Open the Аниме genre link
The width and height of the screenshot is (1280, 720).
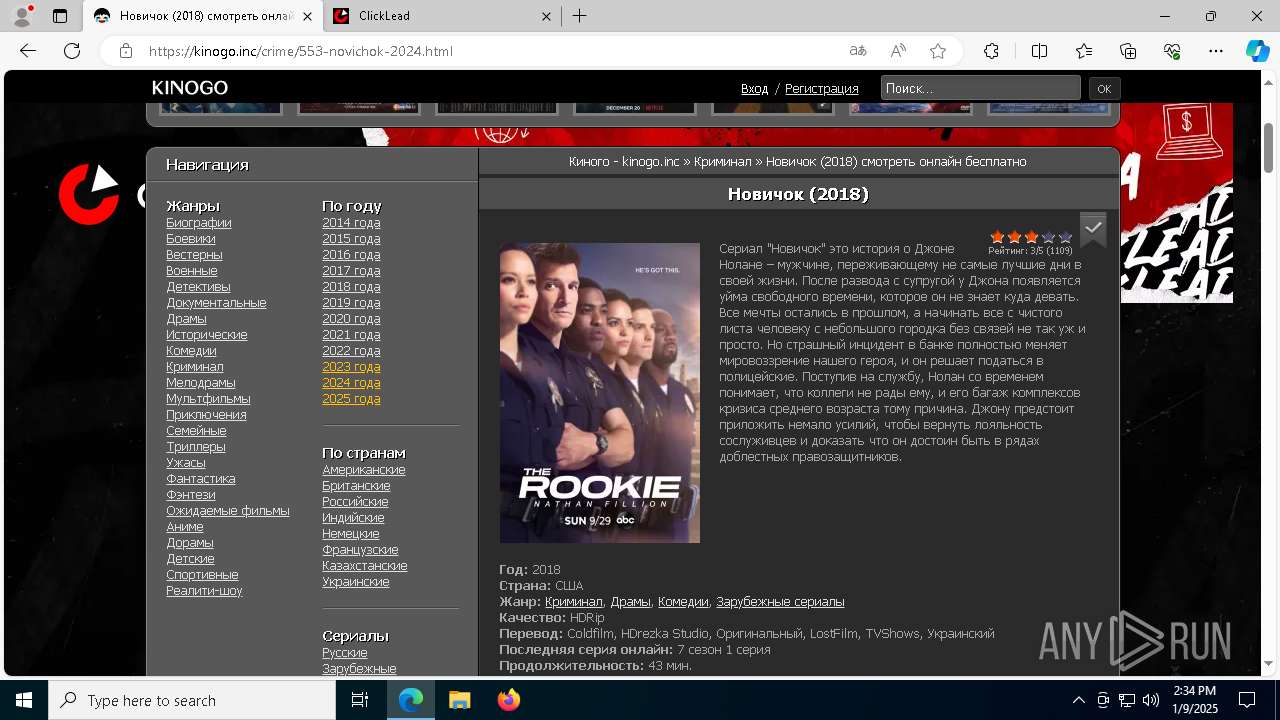point(185,527)
